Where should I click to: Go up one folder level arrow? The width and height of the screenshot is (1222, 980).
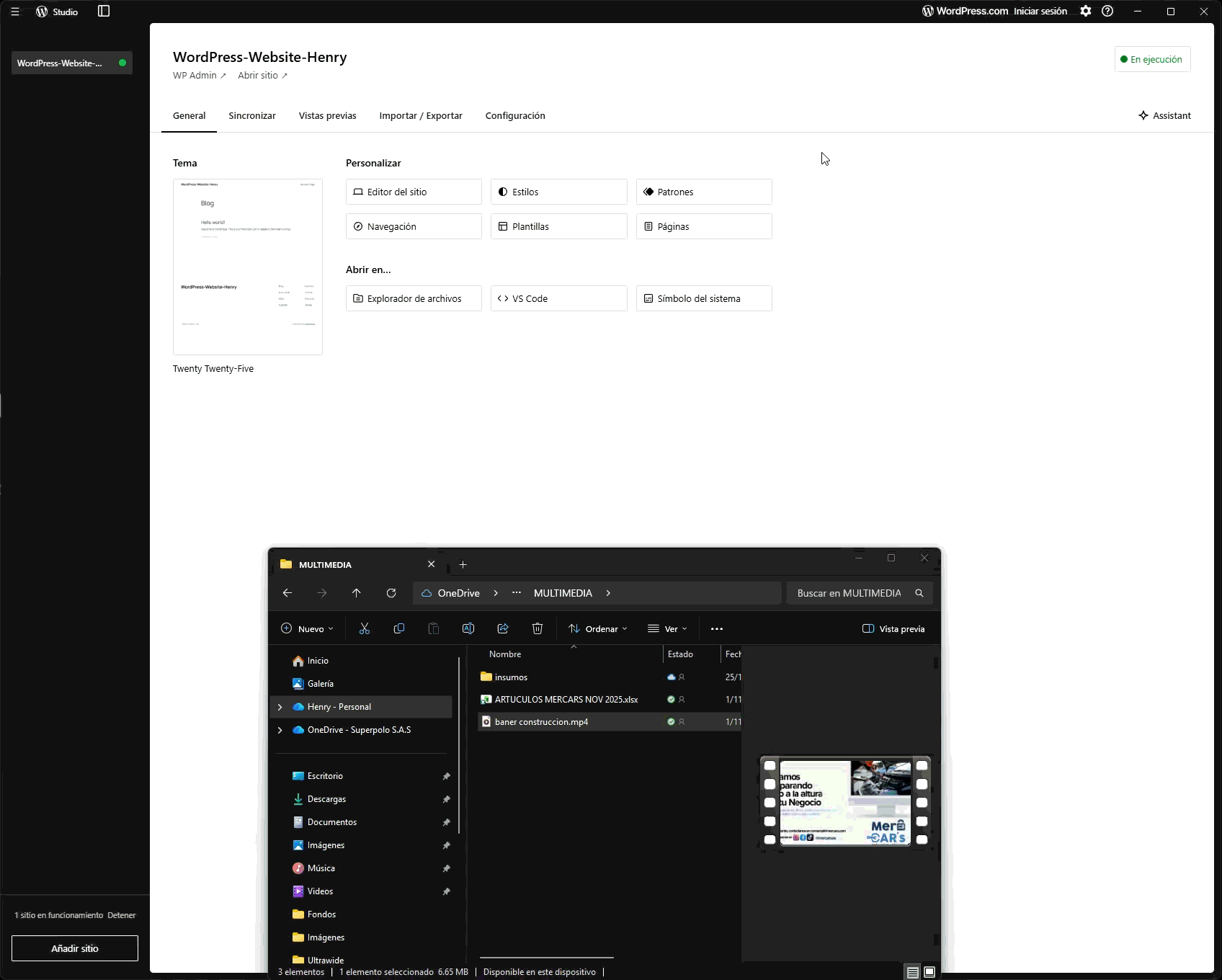coord(357,593)
